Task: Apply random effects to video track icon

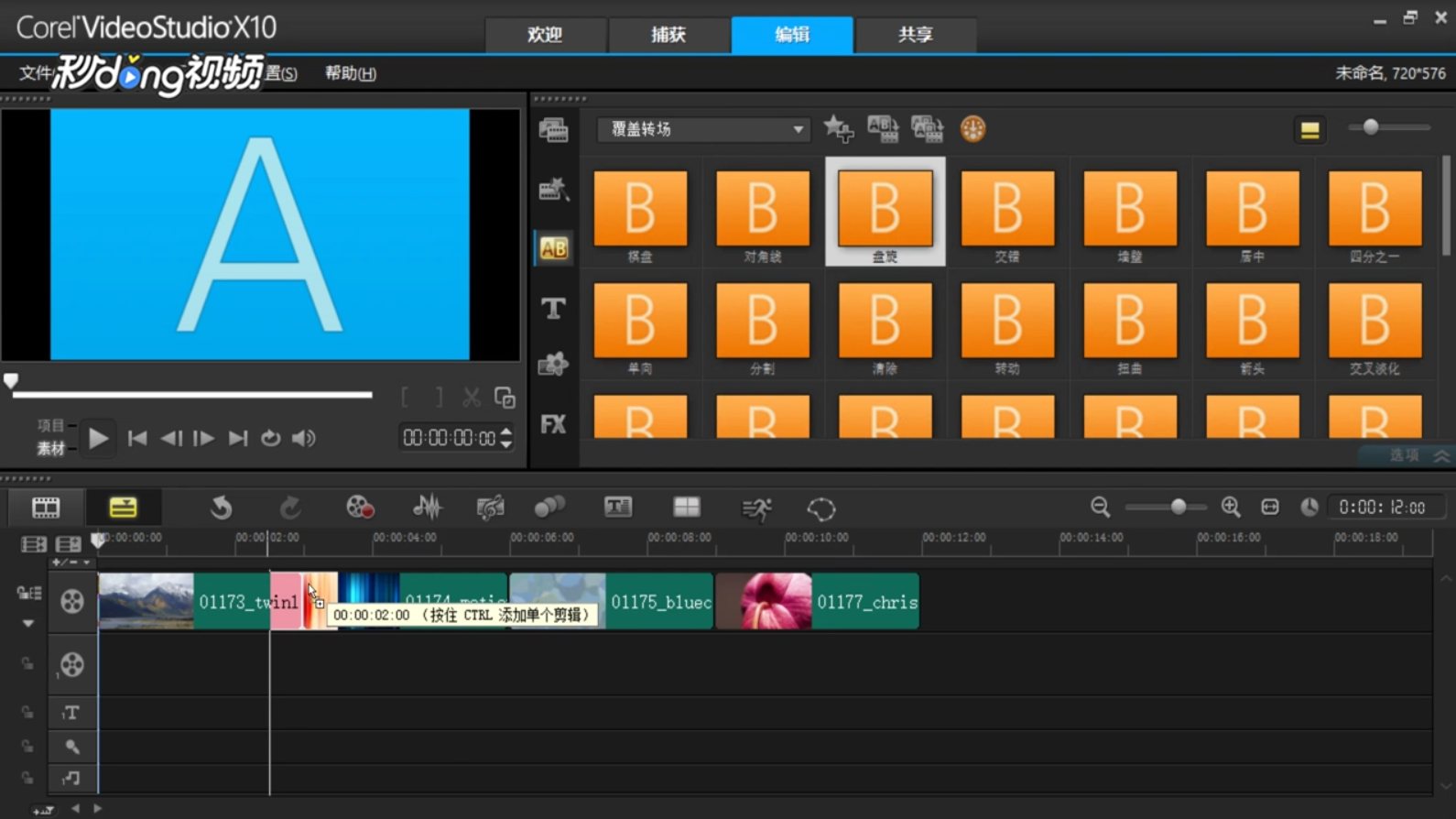Action: [927, 129]
